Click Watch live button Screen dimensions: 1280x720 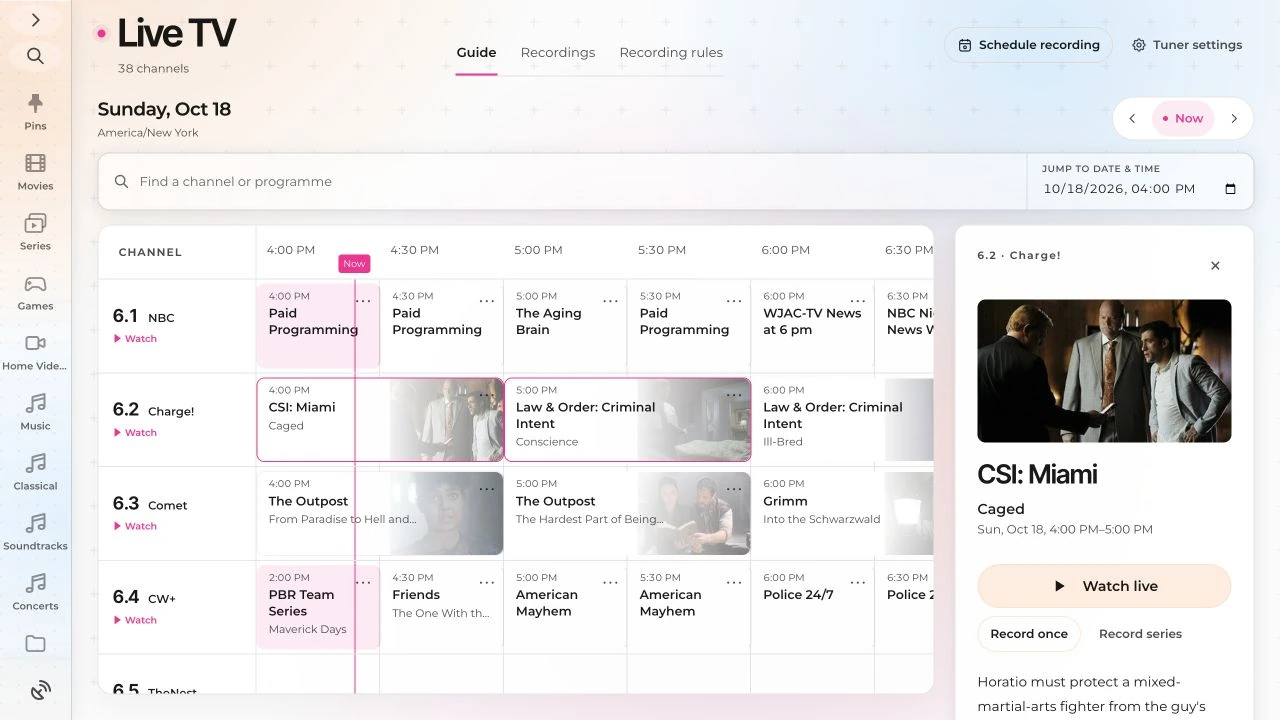pos(1104,586)
